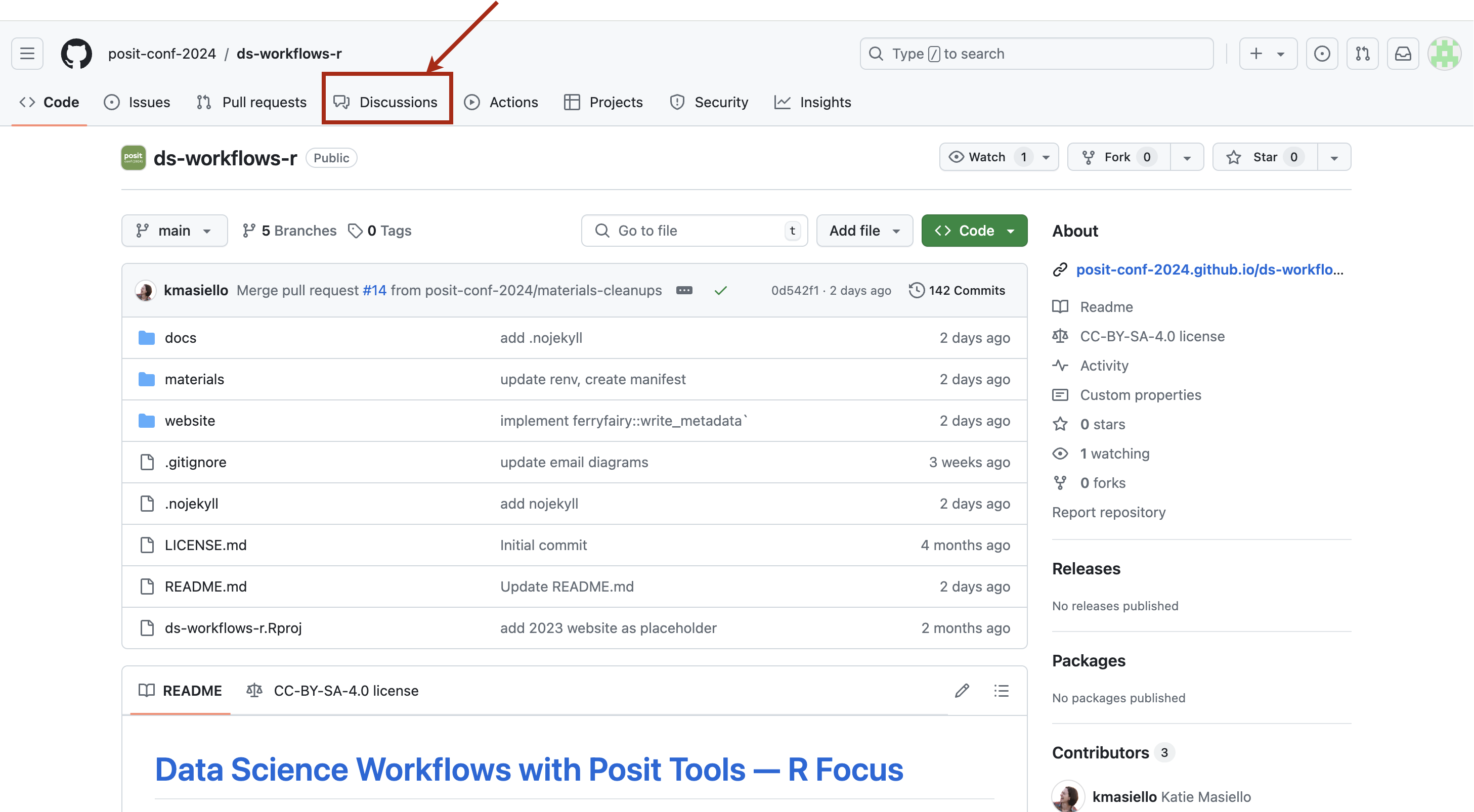The image size is (1474, 812).
Task: Open the issues icon in top bar
Action: coord(1321,54)
